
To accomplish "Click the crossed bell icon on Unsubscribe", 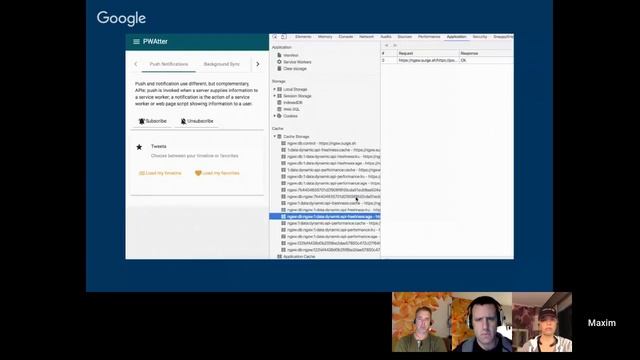I will pos(183,121).
